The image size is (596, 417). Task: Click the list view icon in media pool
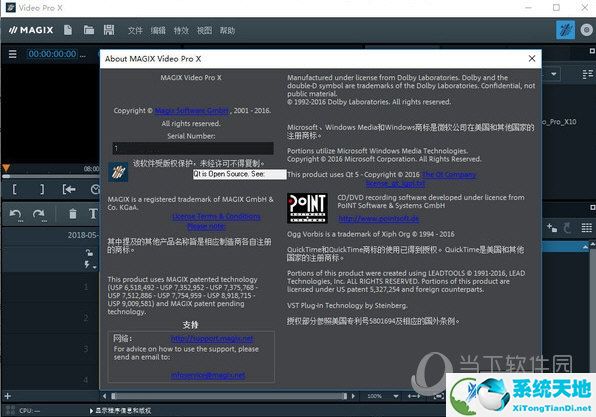pyautogui.click(x=588, y=74)
